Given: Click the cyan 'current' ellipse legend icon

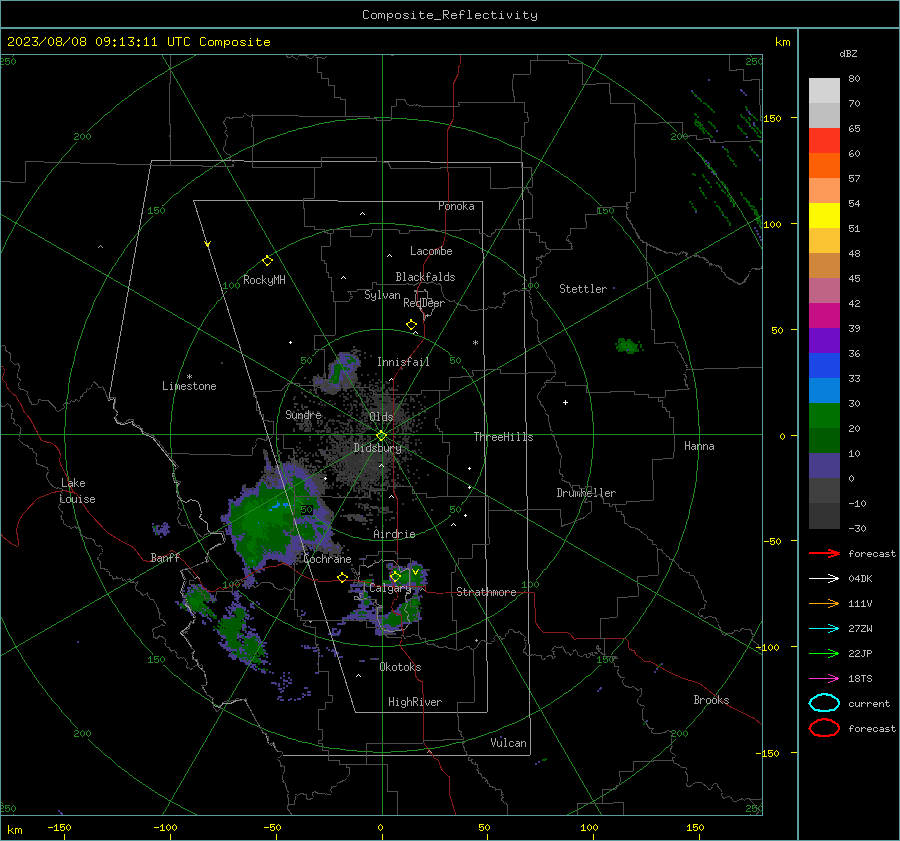Looking at the screenshot, I should 824,703.
